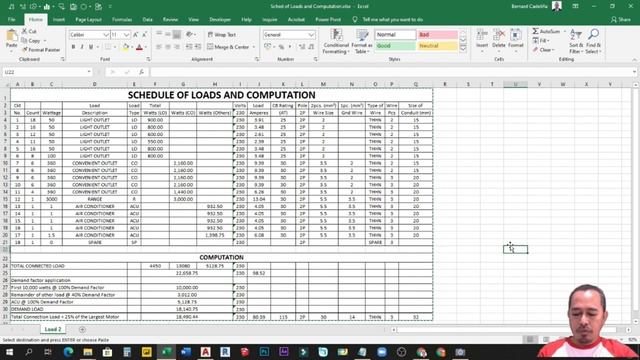Open Word from the taskbar

click(186, 352)
